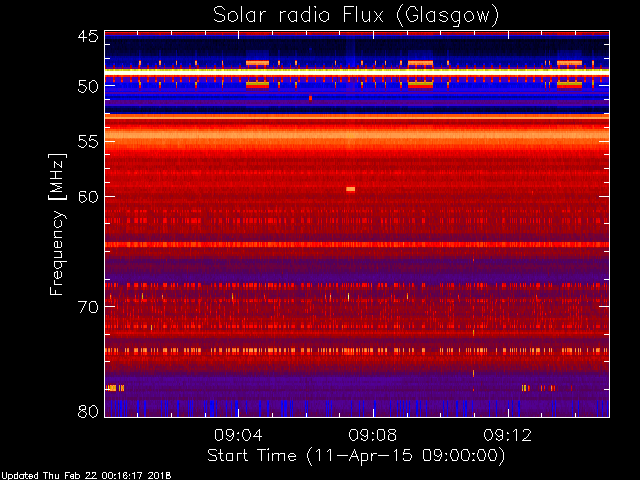Click the 'Frequency [MHz]' axis label

pos(57,224)
